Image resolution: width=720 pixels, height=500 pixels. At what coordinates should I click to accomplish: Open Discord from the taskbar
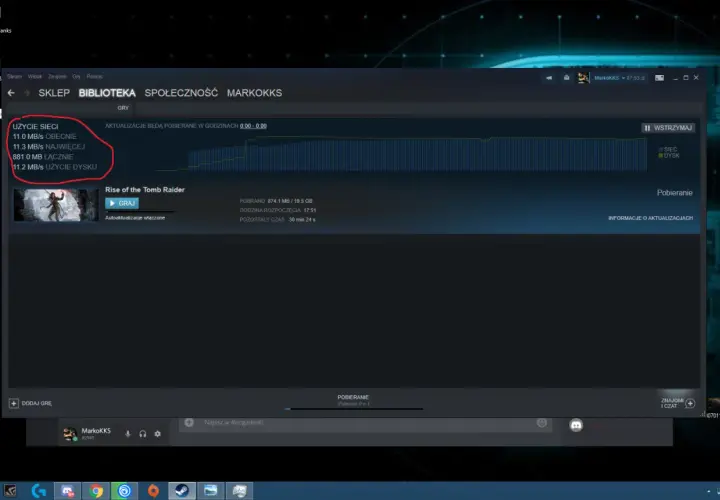tap(68, 491)
